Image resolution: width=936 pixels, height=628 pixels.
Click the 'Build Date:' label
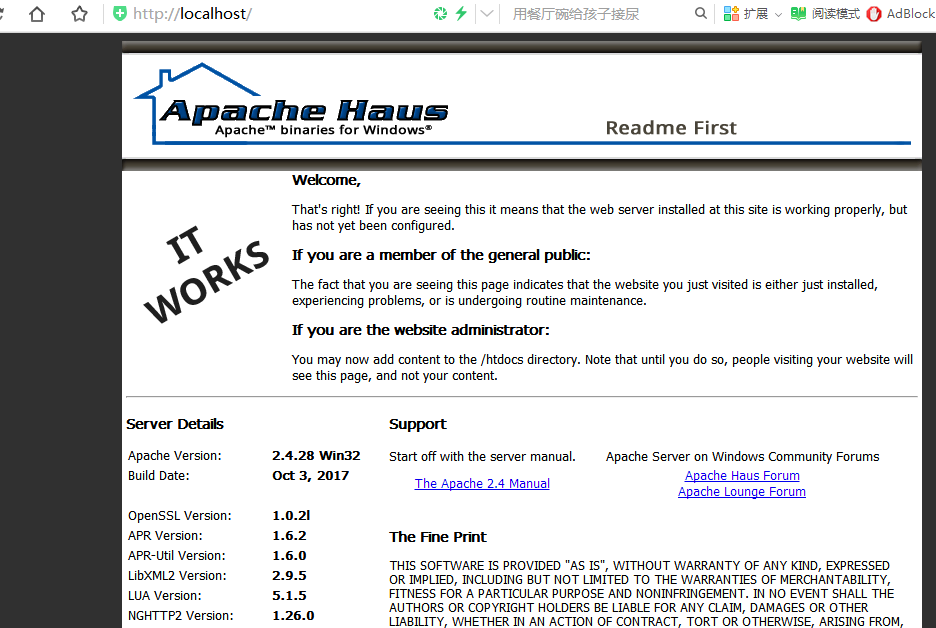click(x=158, y=476)
